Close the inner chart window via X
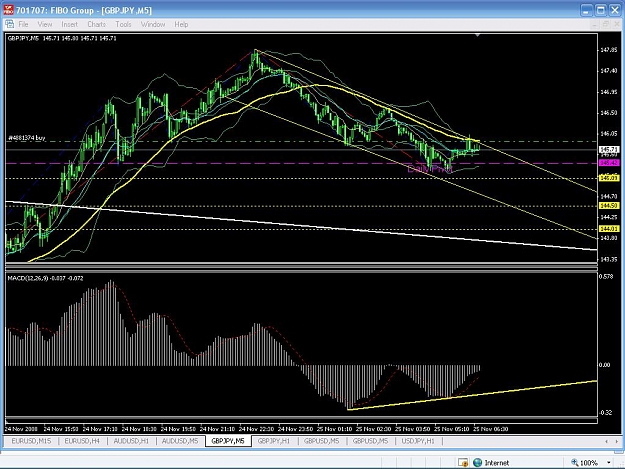The height and width of the screenshot is (469, 625). [616, 25]
